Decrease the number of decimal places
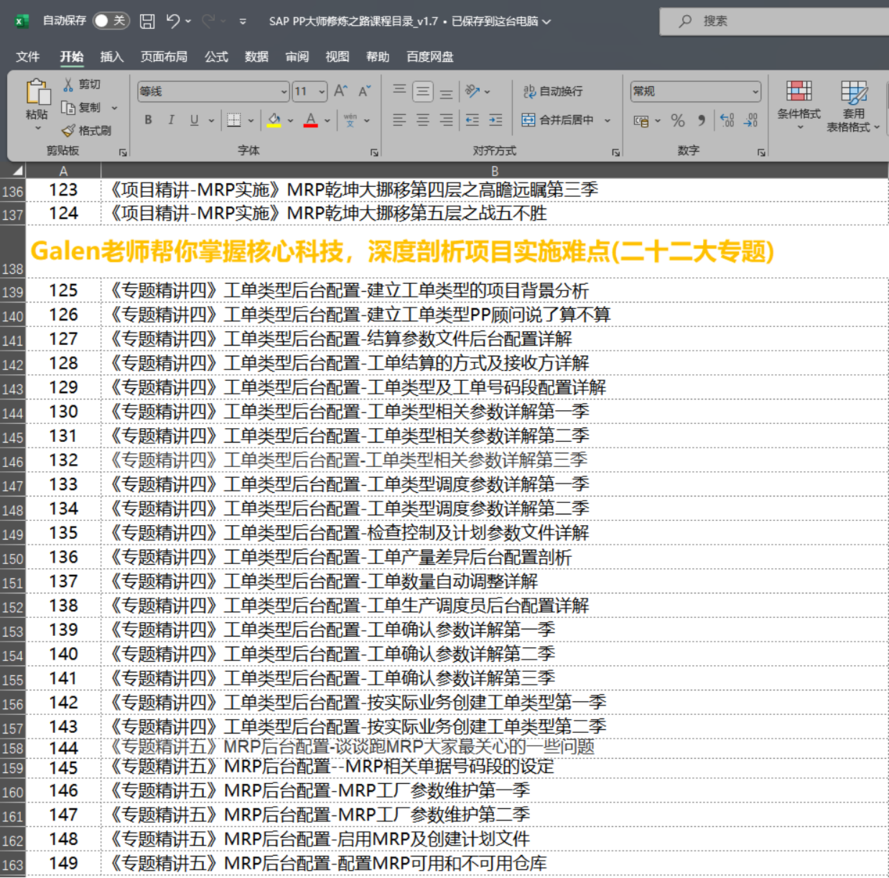Screen dimensions: 889x878 (751, 121)
